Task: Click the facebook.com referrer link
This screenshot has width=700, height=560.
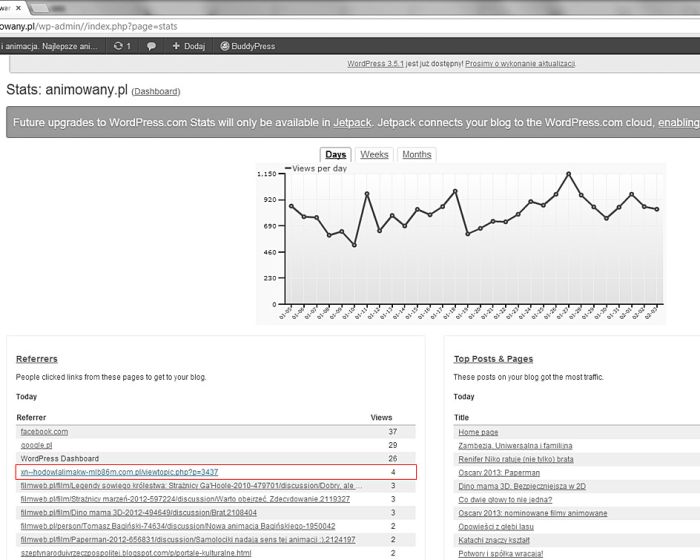Action: (x=44, y=431)
